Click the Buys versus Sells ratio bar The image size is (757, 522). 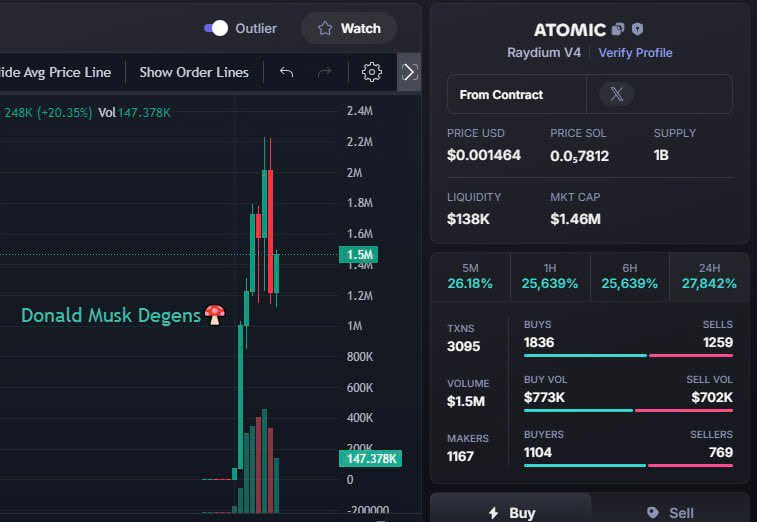(x=628, y=355)
